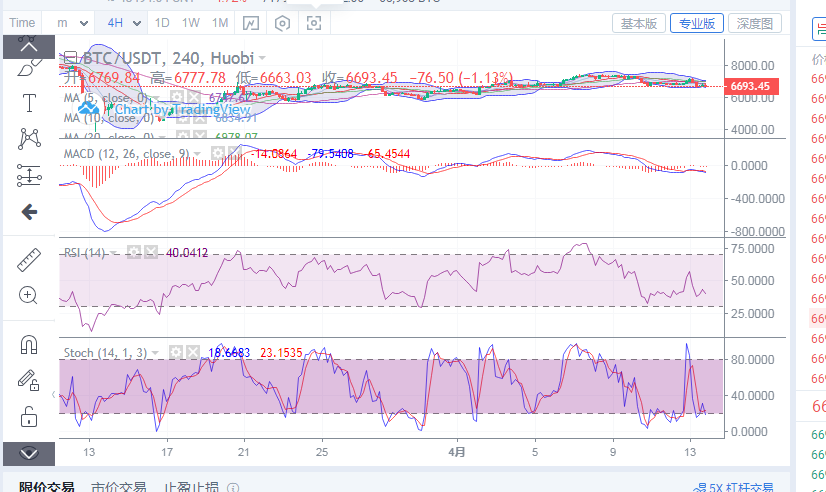This screenshot has width=826, height=492.
Task: Click date 21 on time axis
Action: (244, 452)
